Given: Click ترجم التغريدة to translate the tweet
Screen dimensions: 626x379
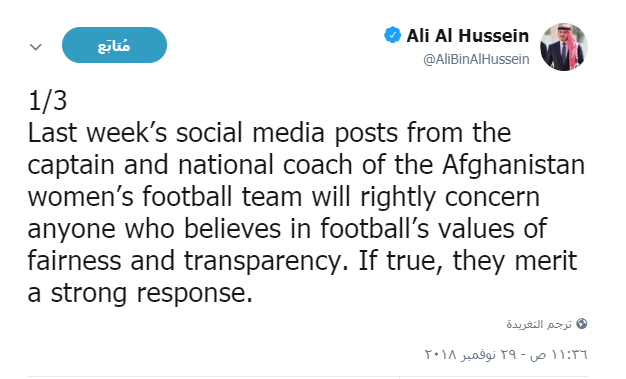Looking at the screenshot, I should (x=539, y=324).
